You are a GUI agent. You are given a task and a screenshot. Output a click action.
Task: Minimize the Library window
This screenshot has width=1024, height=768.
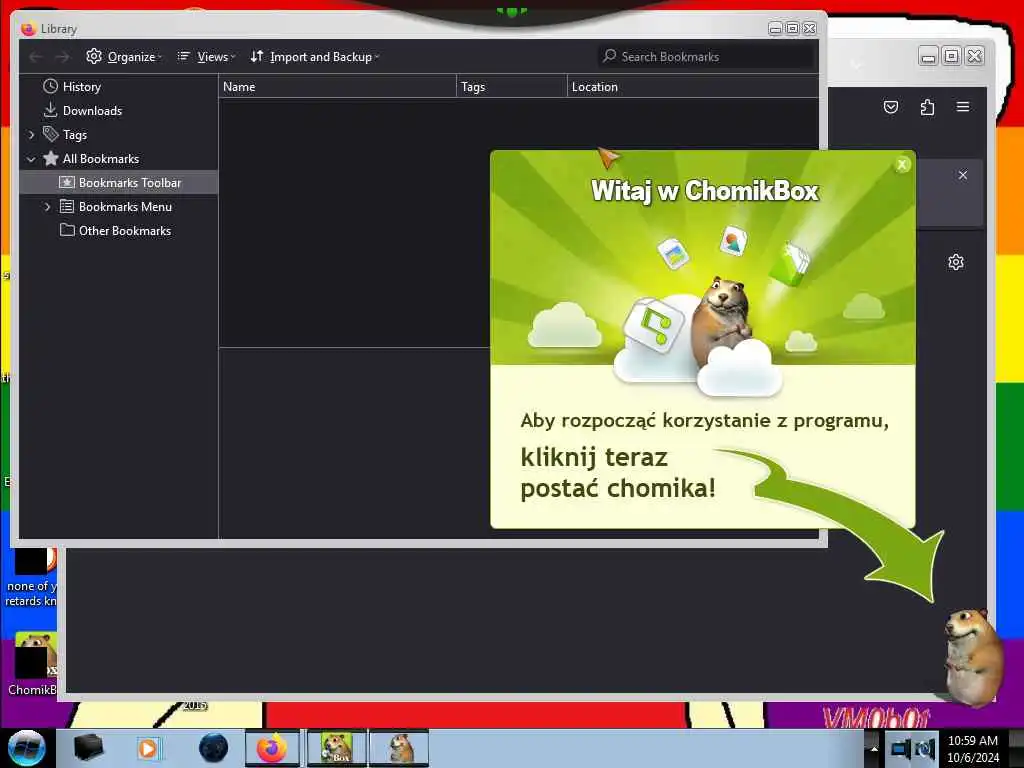(x=775, y=29)
